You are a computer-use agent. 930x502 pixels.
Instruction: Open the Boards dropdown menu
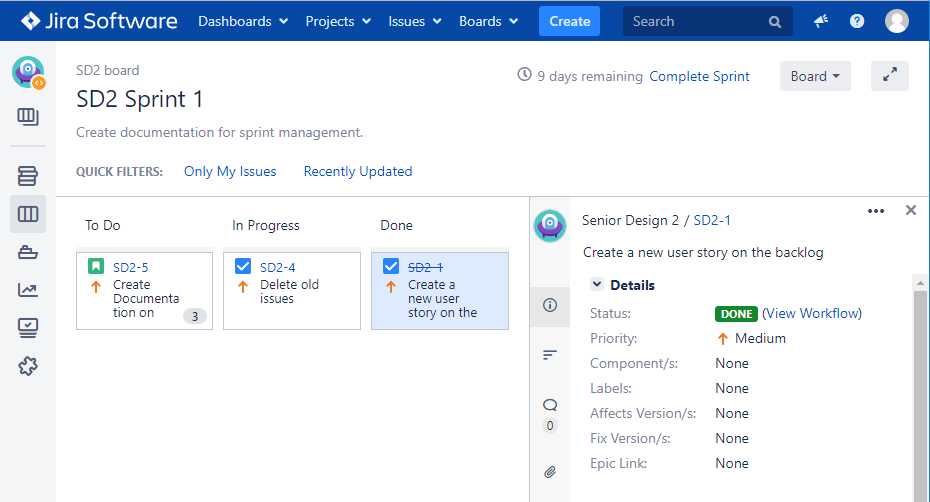488,21
